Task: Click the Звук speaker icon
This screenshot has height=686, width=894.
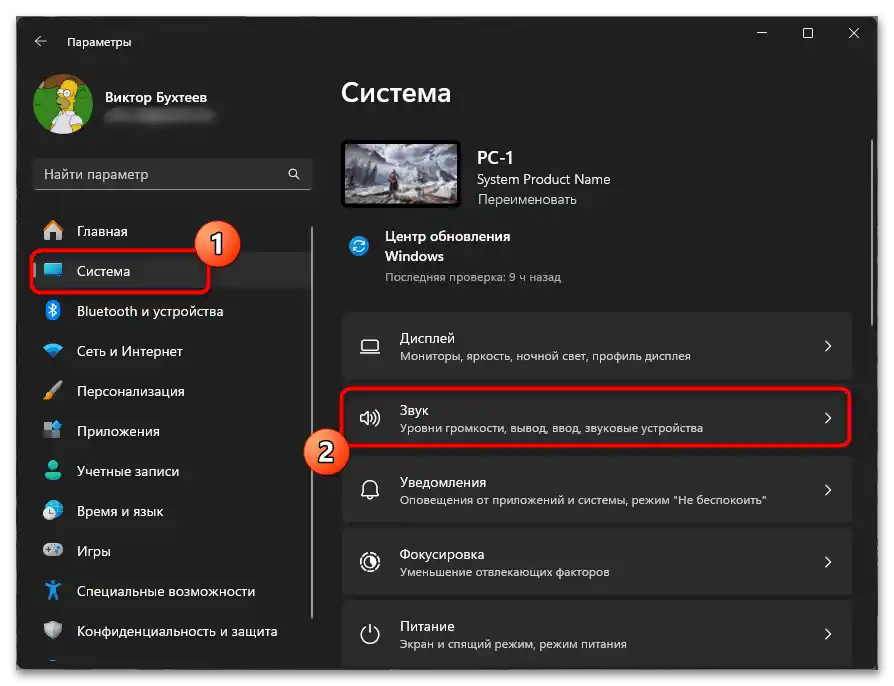Action: (370, 418)
